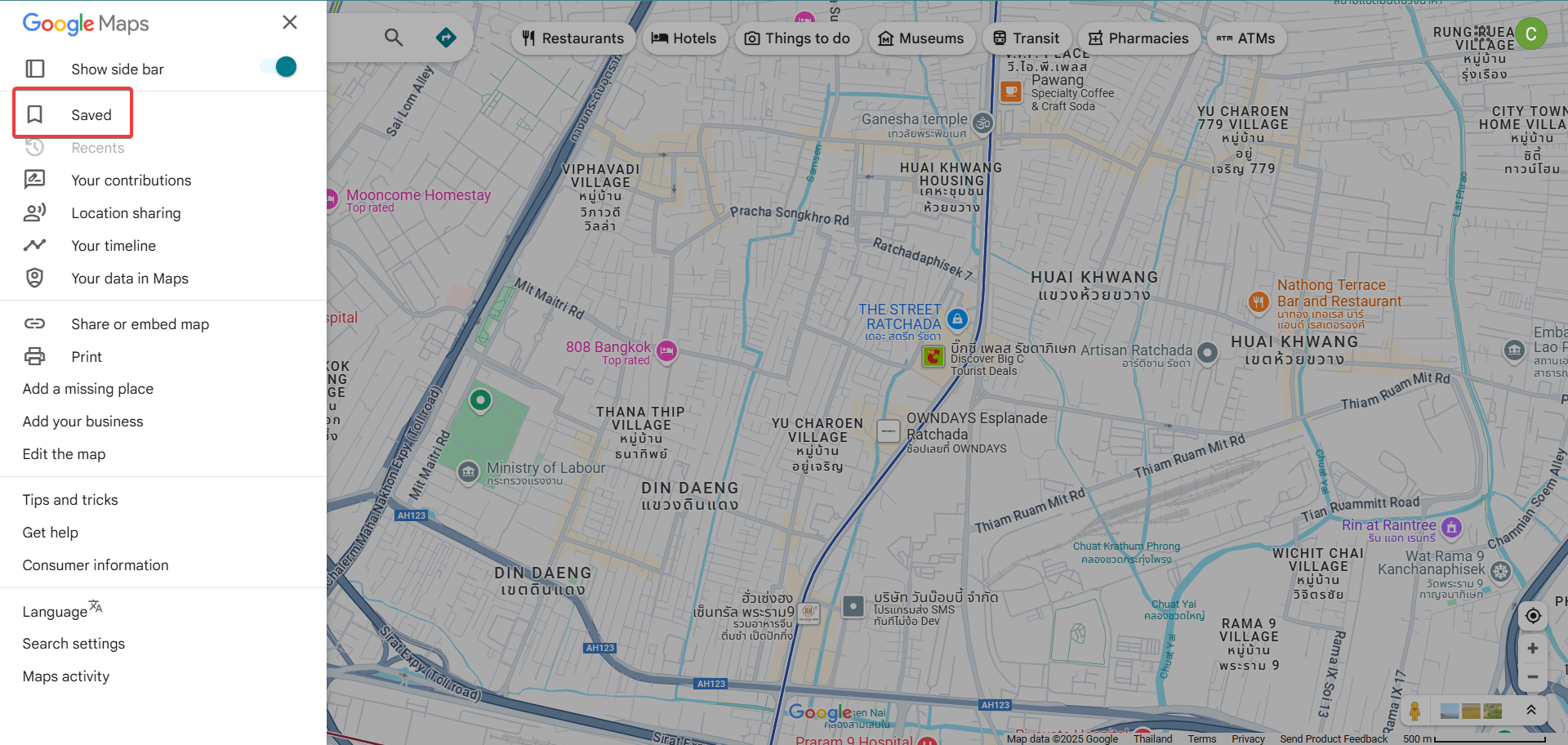Open Your contributions
This screenshot has width=1568, height=745.
(131, 181)
